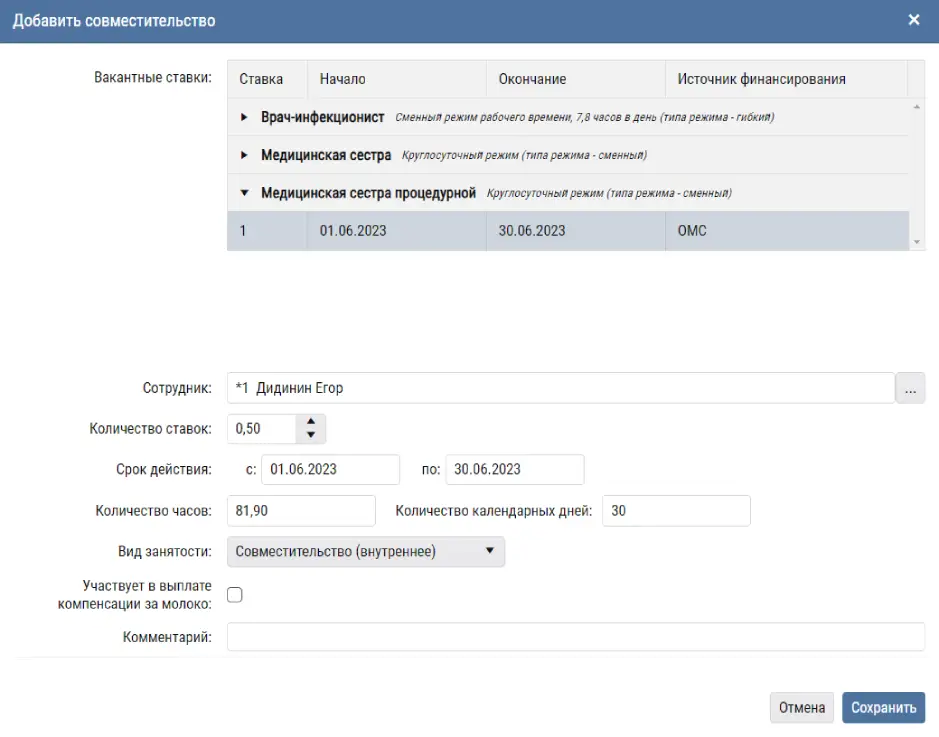Enable the milk compensation checkbox
Screen dimensions: 939x737
pyautogui.click(x=235, y=595)
